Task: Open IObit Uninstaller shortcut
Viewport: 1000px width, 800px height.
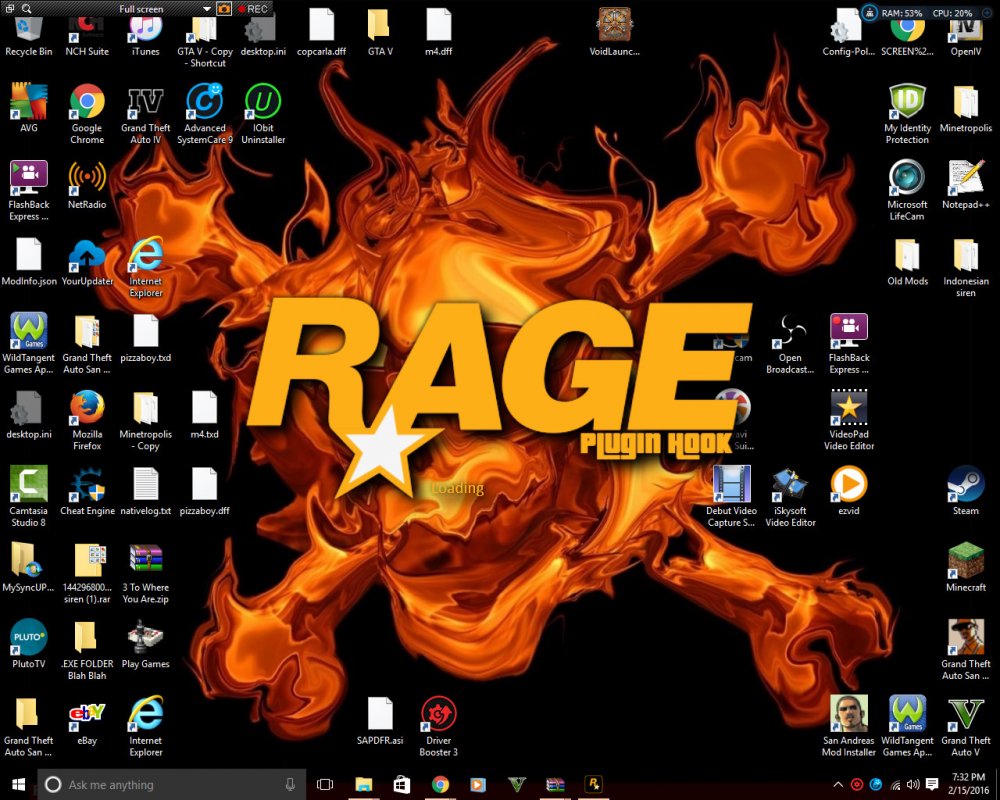Action: tap(263, 114)
